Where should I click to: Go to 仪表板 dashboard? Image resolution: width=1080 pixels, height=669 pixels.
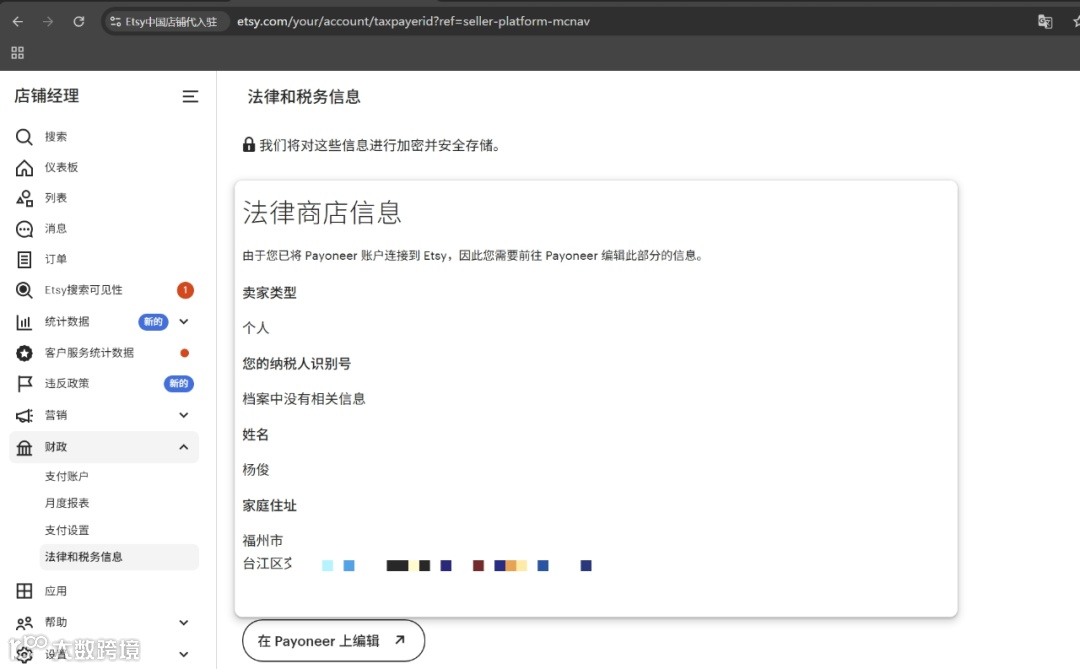click(x=61, y=167)
